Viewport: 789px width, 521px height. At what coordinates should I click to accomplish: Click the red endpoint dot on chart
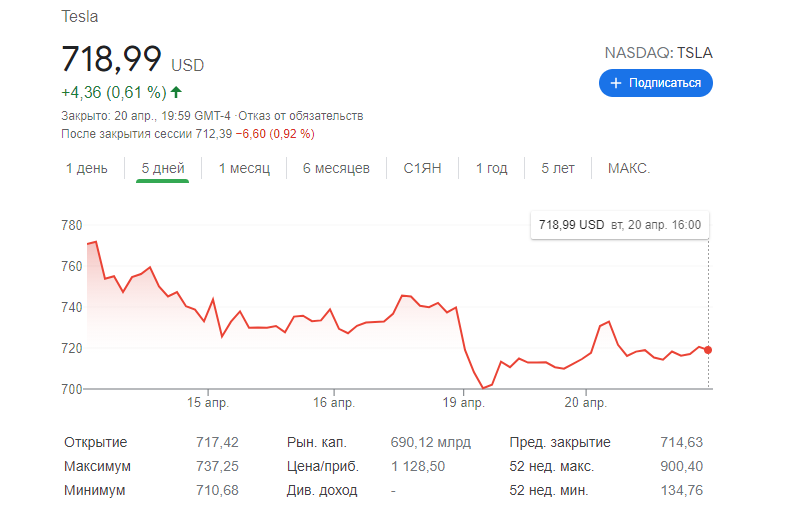[x=709, y=350]
